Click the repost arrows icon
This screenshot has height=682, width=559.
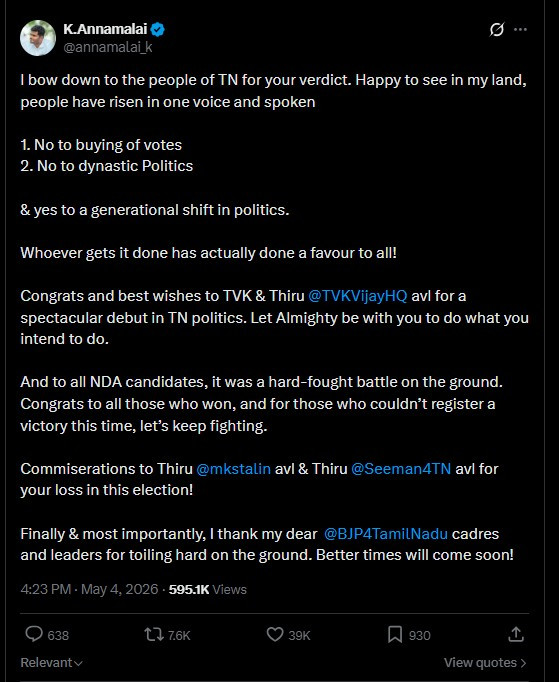(x=154, y=635)
